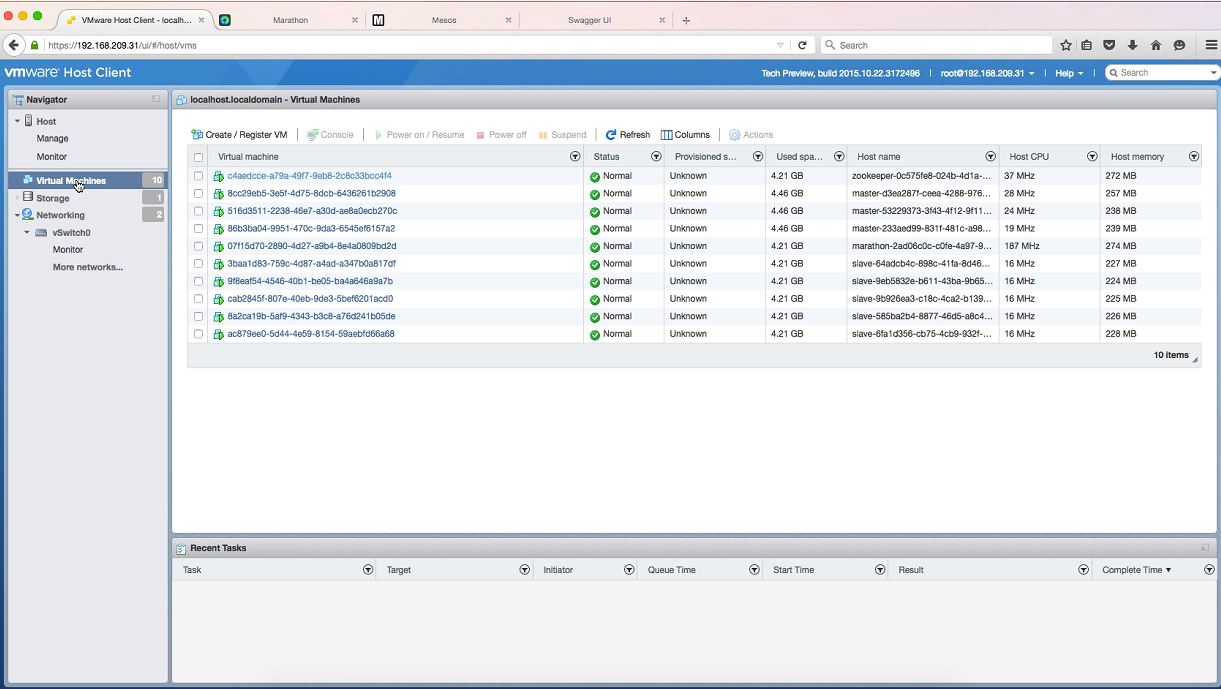This screenshot has height=689, width=1221.
Task: Select checkbox for VM ac879ee0-5d44
Action: pos(198,334)
